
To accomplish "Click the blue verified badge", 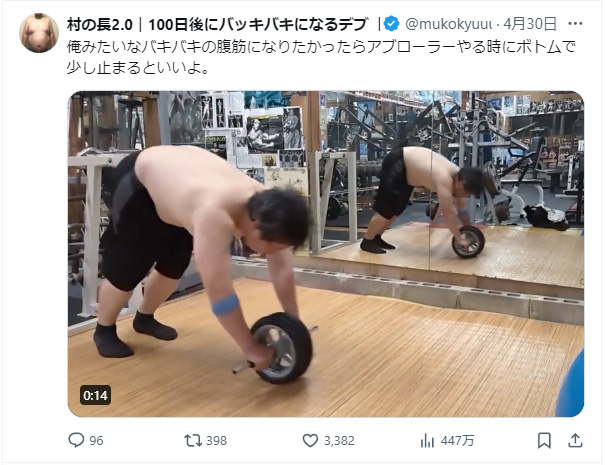I will pyautogui.click(x=392, y=24).
